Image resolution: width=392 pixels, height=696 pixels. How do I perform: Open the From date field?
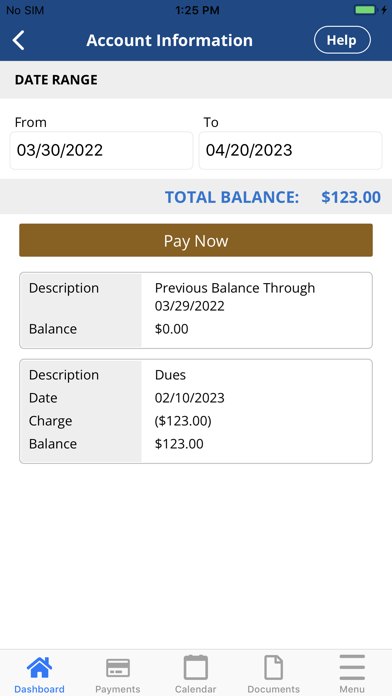pos(102,150)
